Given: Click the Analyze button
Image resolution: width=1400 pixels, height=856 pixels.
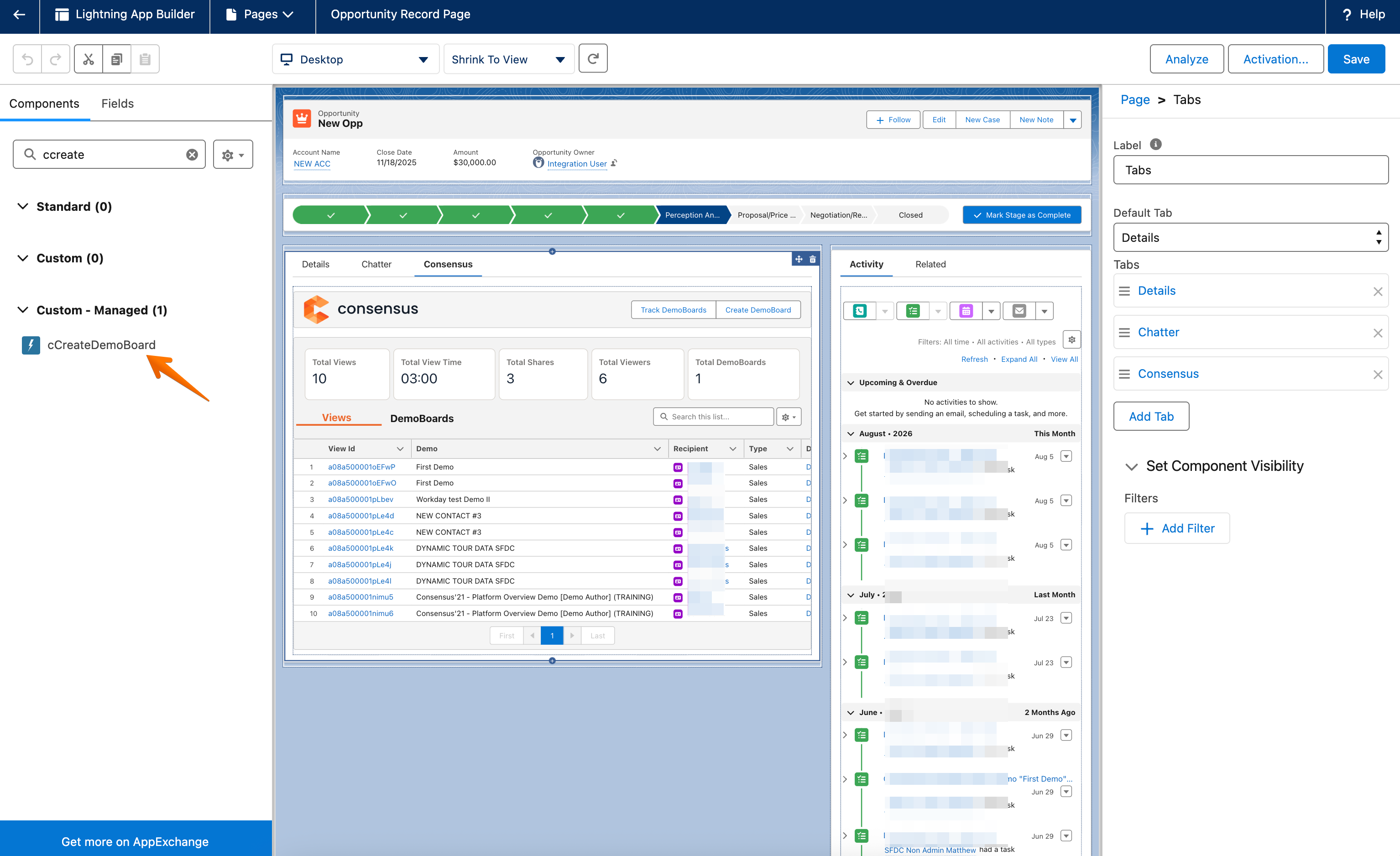Looking at the screenshot, I should (1186, 59).
